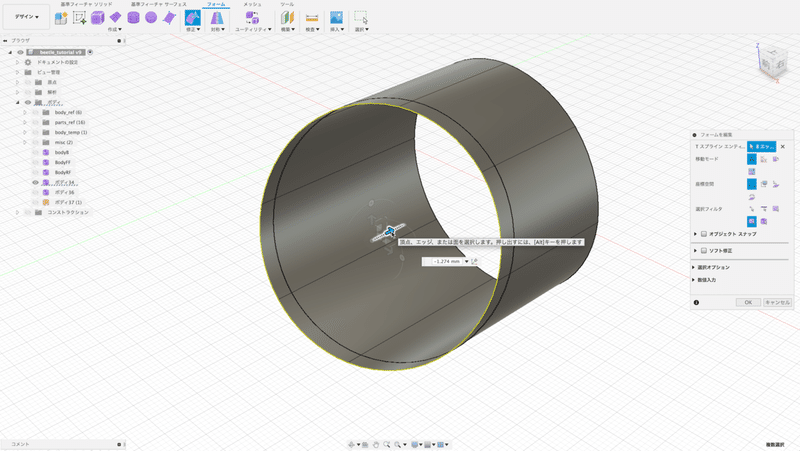800x451 pixels.
Task: Expand ドキュメントの設定 tree node
Action: point(17,62)
